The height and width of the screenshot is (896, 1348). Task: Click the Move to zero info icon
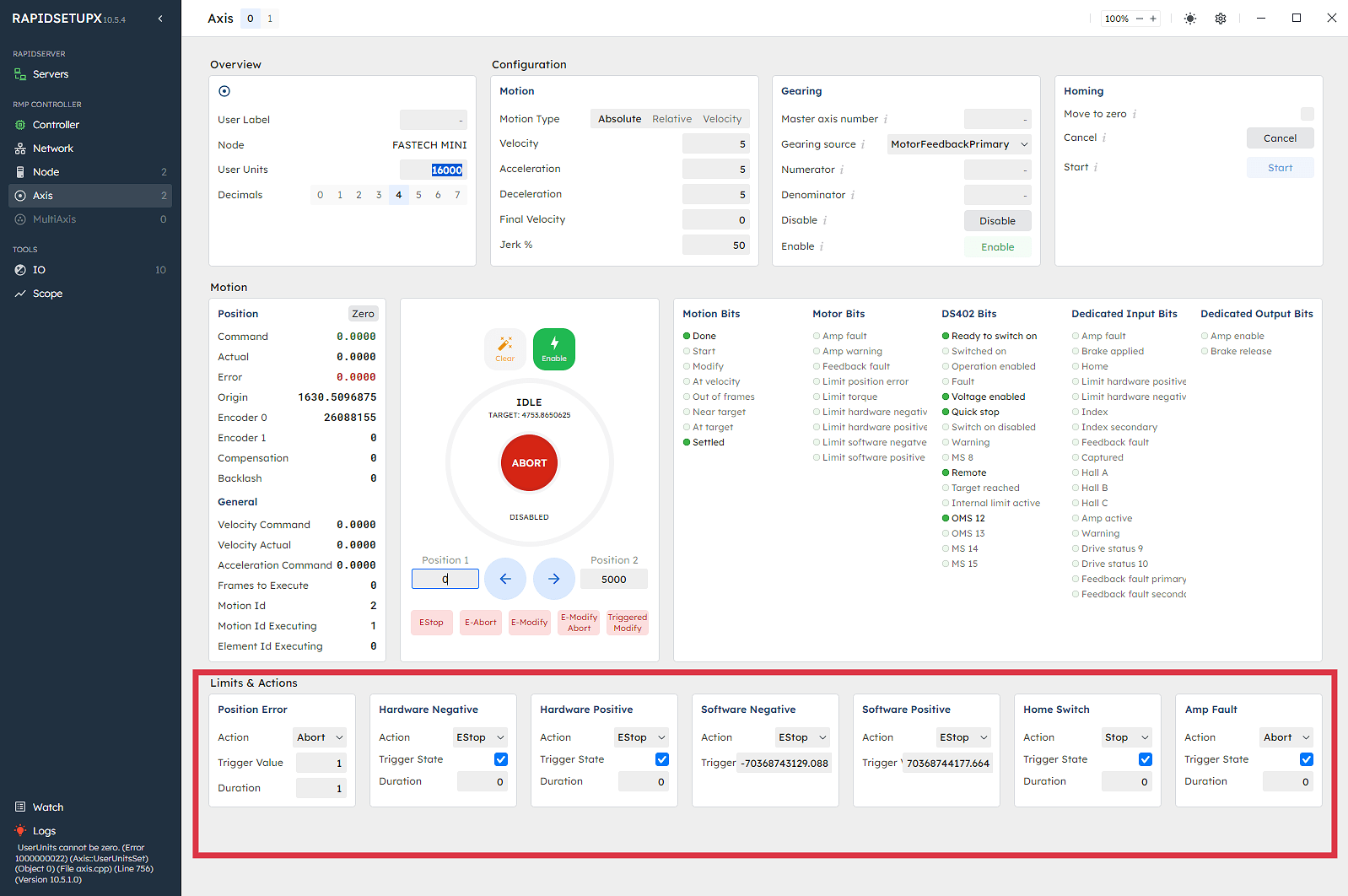(x=1134, y=114)
